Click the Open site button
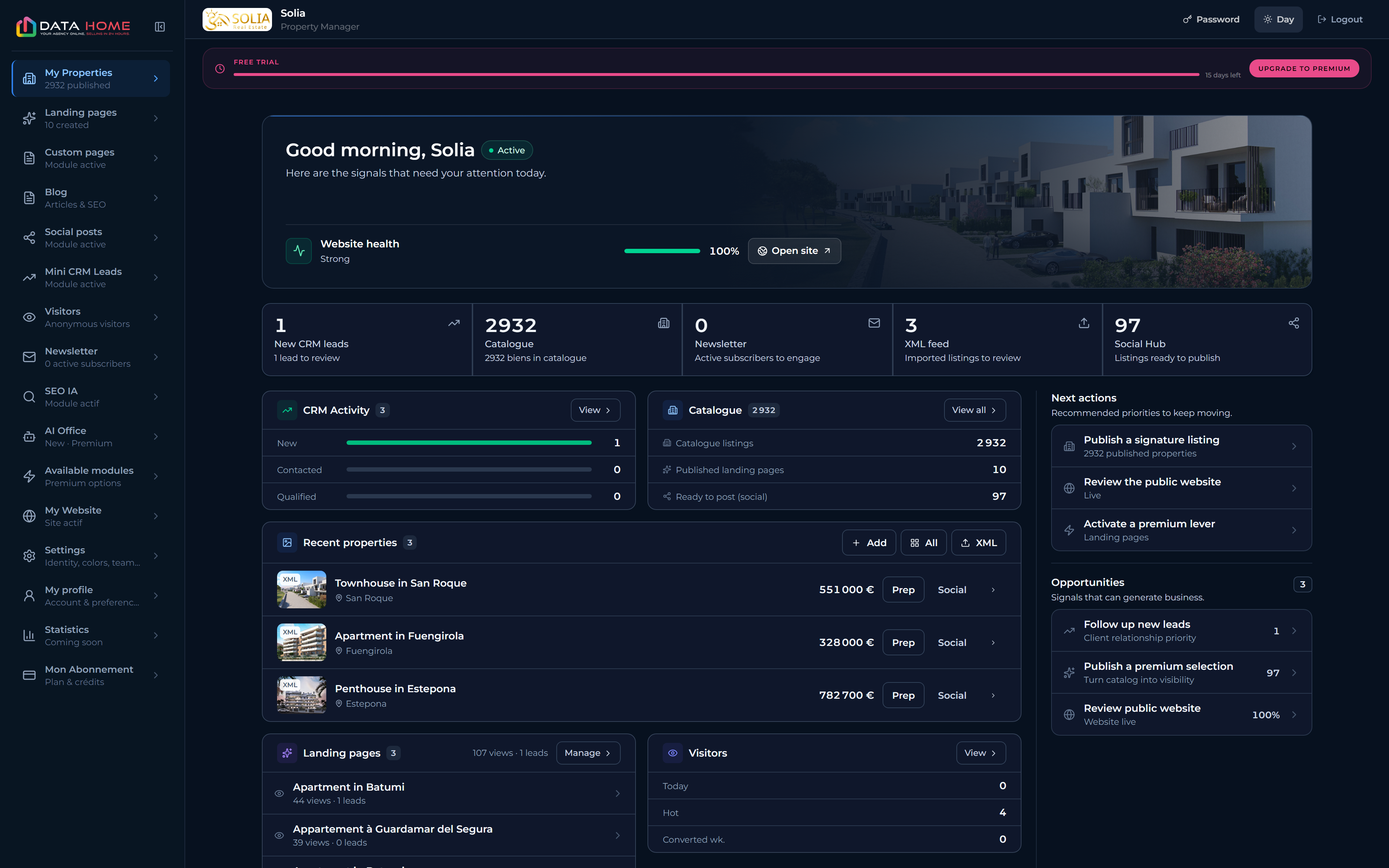Screen dimensions: 1389x868 794,251
